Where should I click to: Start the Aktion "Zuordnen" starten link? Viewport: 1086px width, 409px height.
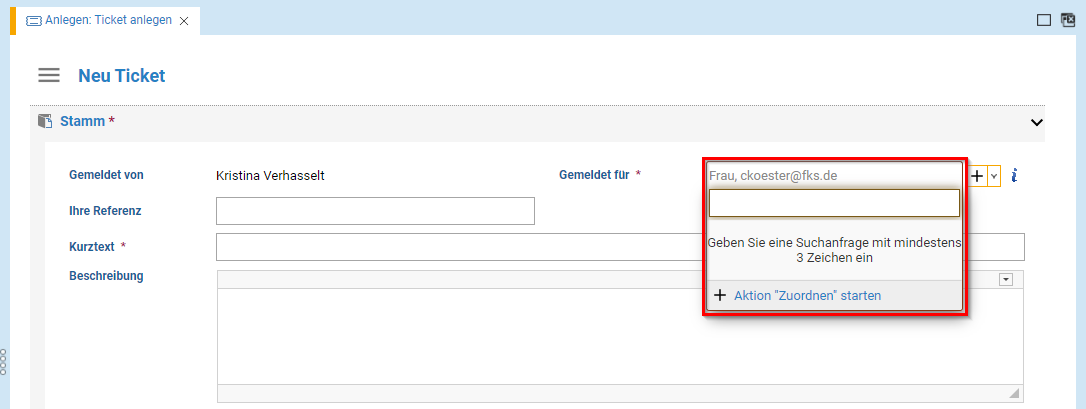[x=807, y=295]
